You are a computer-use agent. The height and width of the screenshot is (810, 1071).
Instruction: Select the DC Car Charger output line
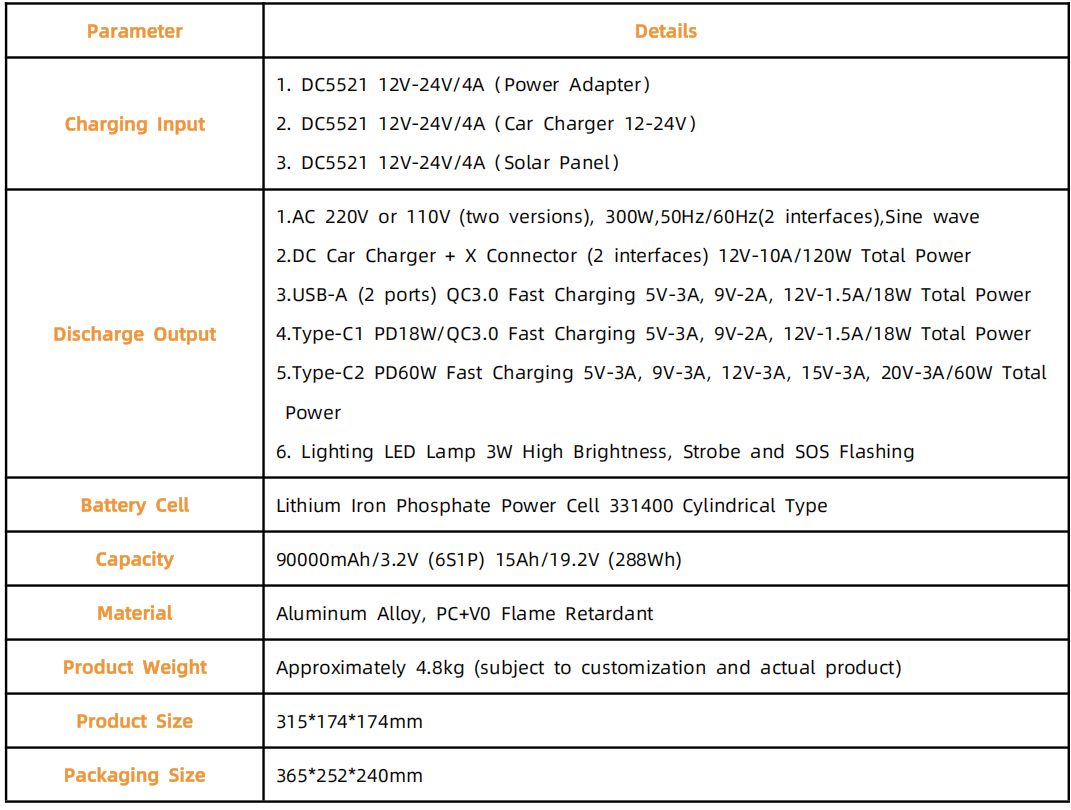pyautogui.click(x=623, y=256)
